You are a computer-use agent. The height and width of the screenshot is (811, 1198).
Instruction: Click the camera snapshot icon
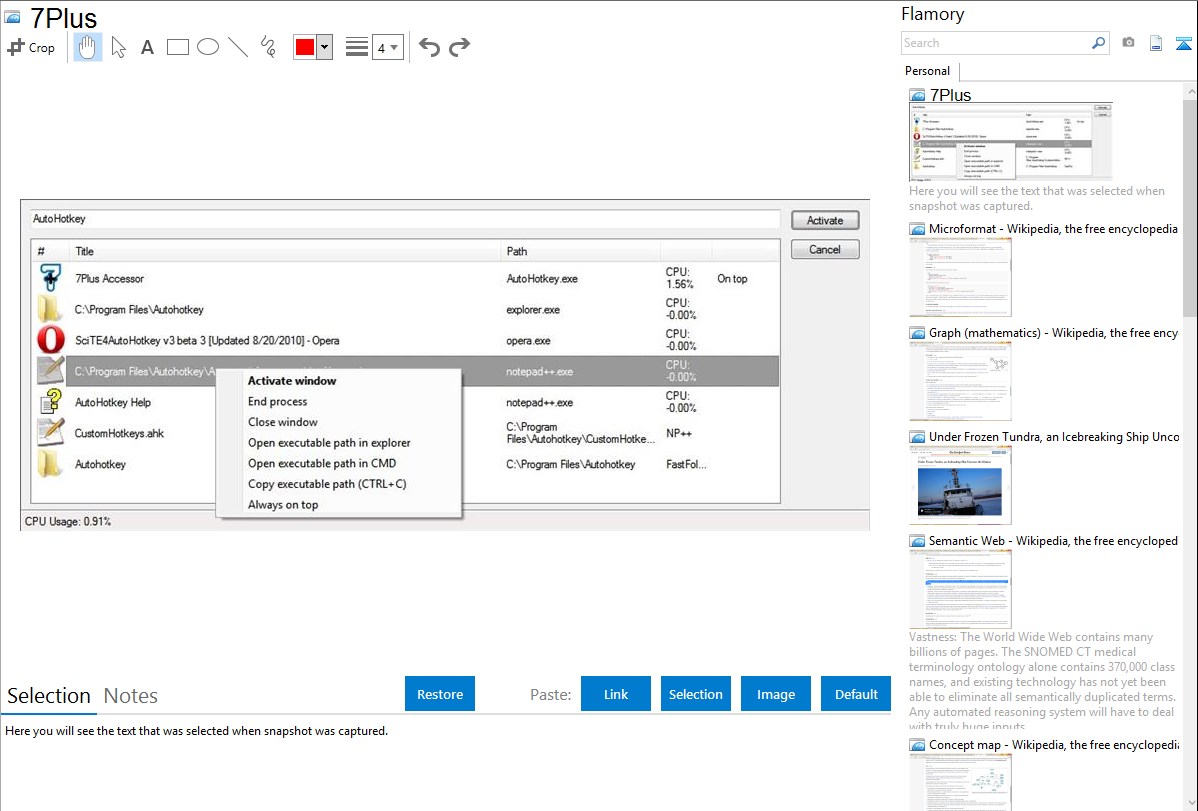1128,43
